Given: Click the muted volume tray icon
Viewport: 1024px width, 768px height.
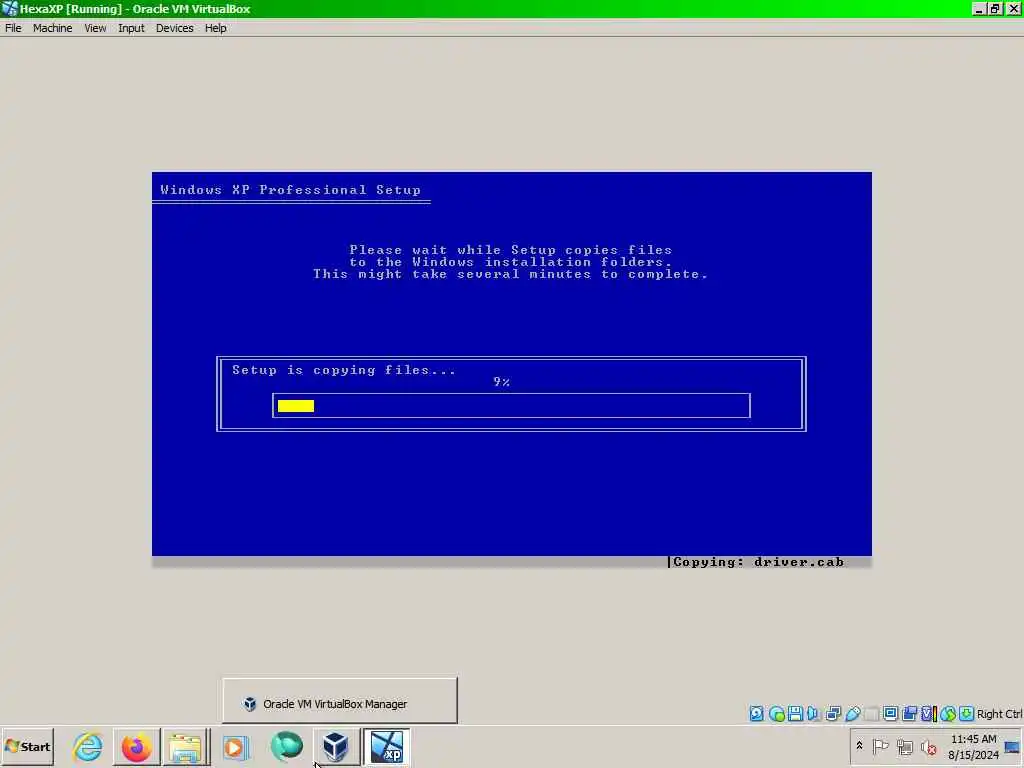Looking at the screenshot, I should (x=928, y=746).
